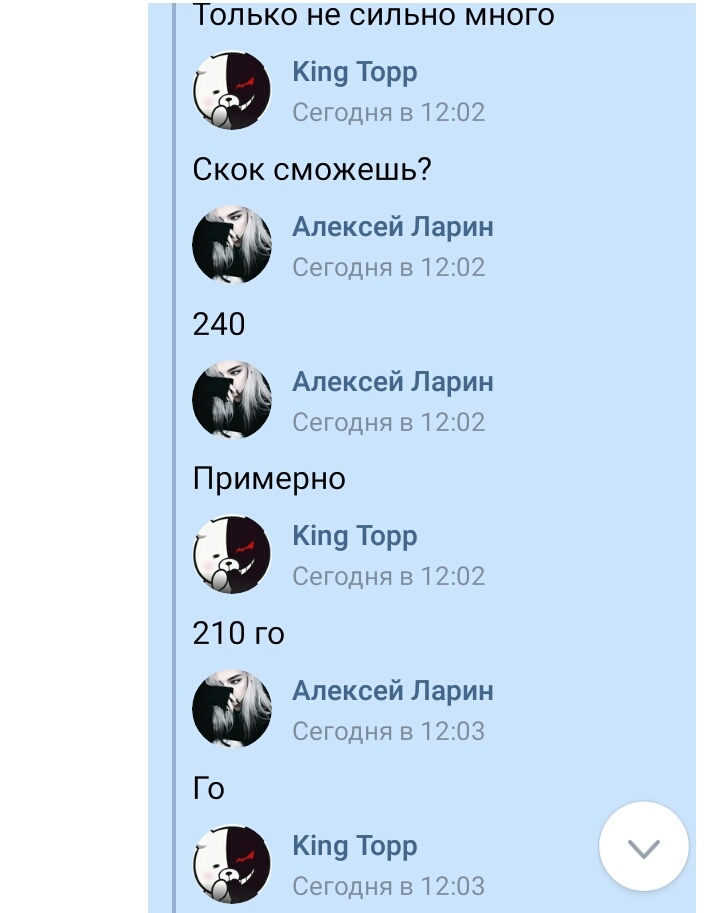720x913 pixels.
Task: Select the message '210 го'
Action: pos(239,634)
